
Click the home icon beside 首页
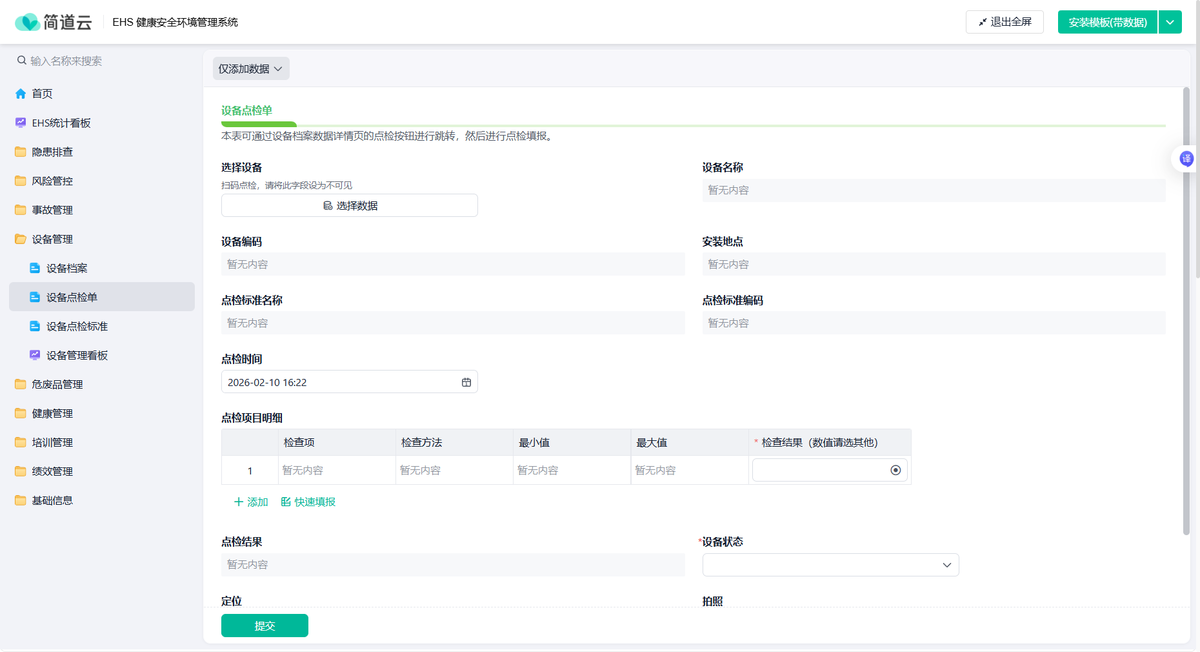click(21, 94)
